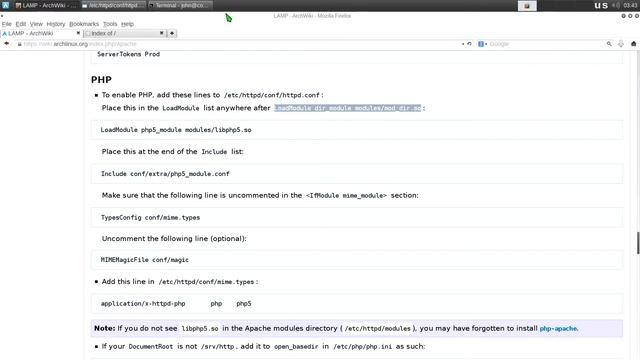Close the LAMP - ArchWiki tab

point(78,33)
